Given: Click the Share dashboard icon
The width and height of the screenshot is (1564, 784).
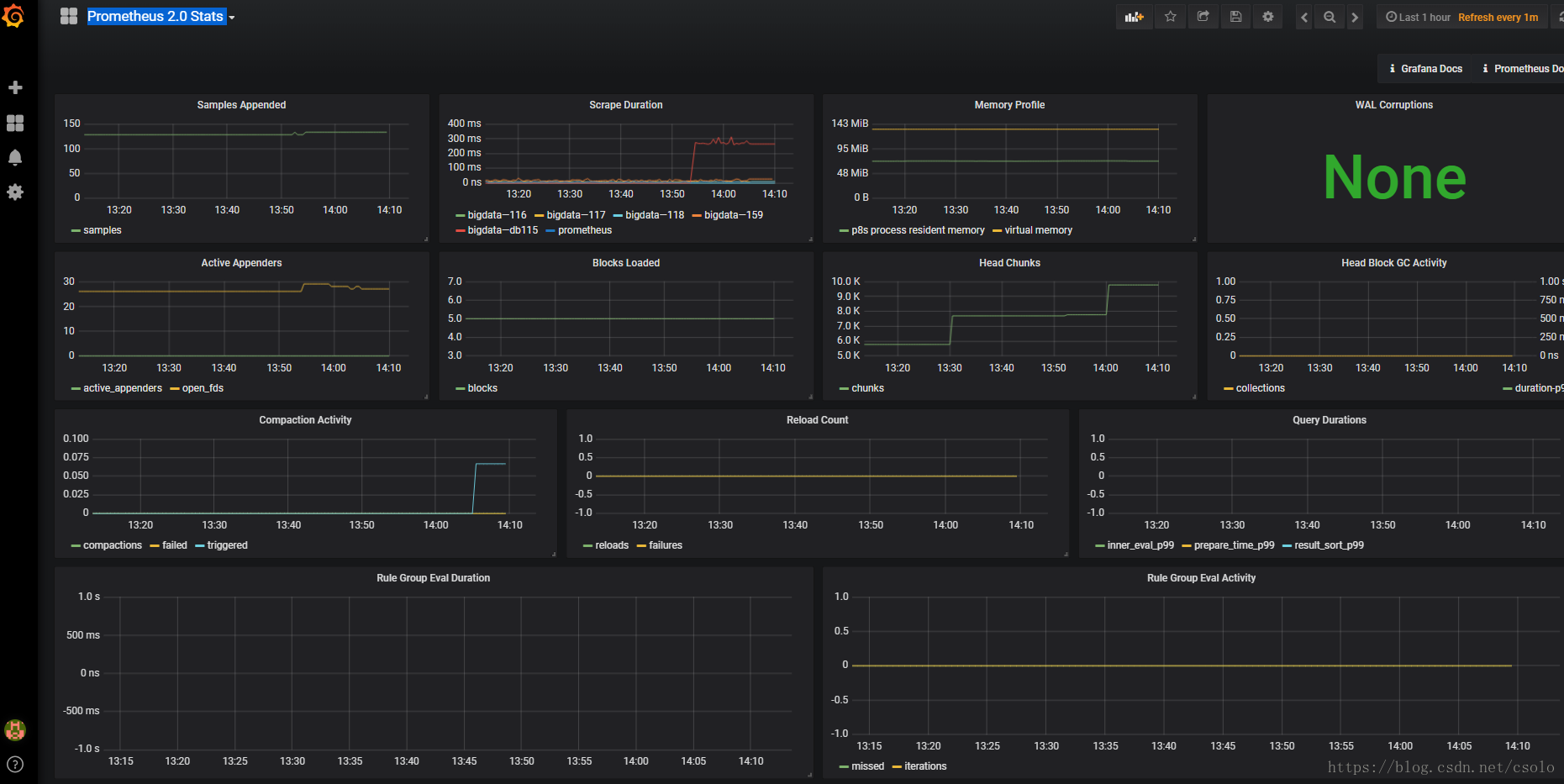Looking at the screenshot, I should click(1203, 17).
